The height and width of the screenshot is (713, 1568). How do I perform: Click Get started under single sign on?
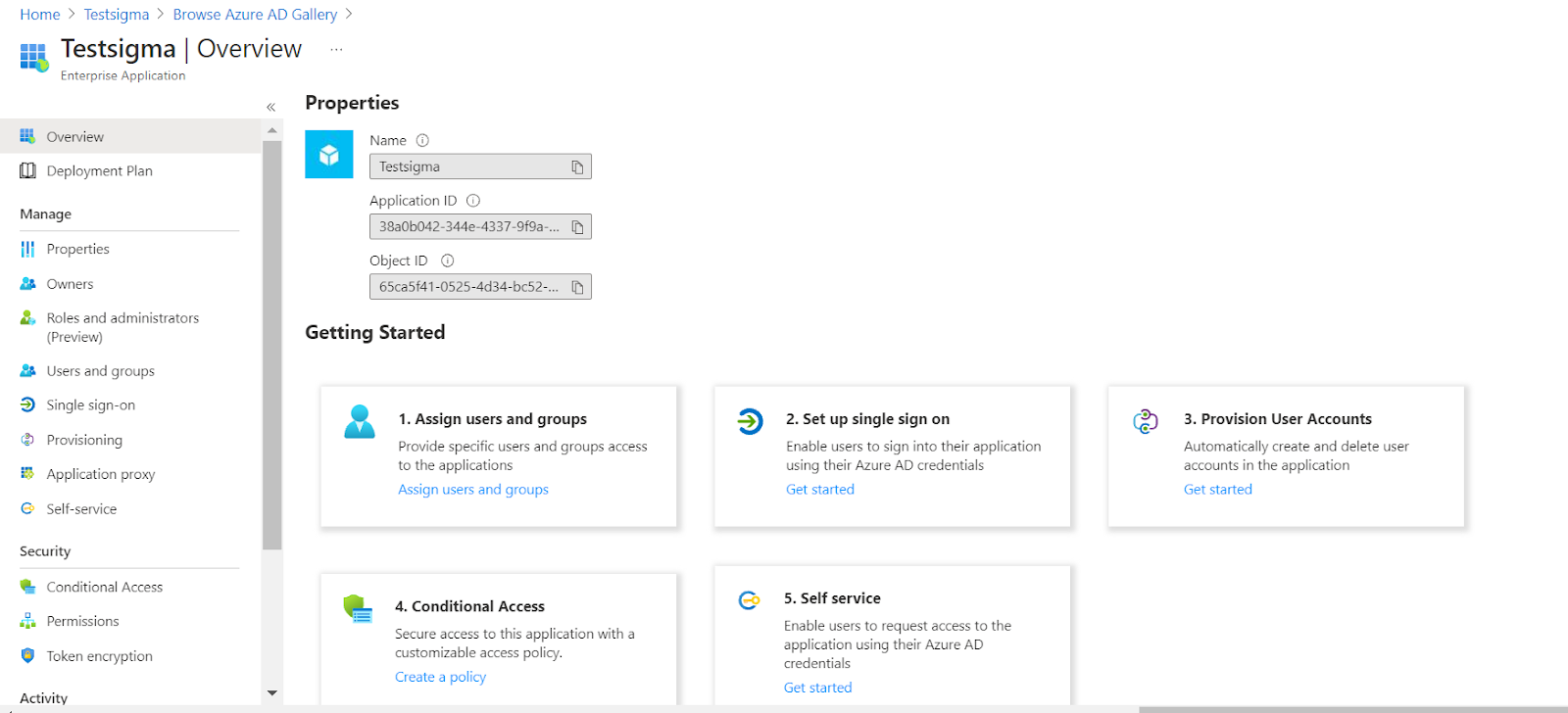click(820, 489)
